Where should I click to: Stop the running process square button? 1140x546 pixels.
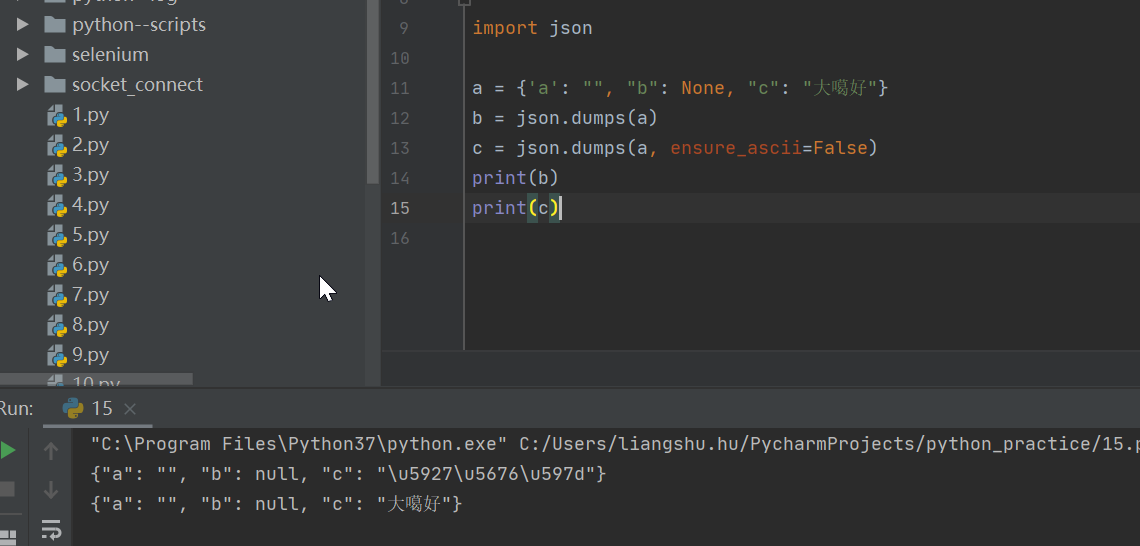point(6,489)
